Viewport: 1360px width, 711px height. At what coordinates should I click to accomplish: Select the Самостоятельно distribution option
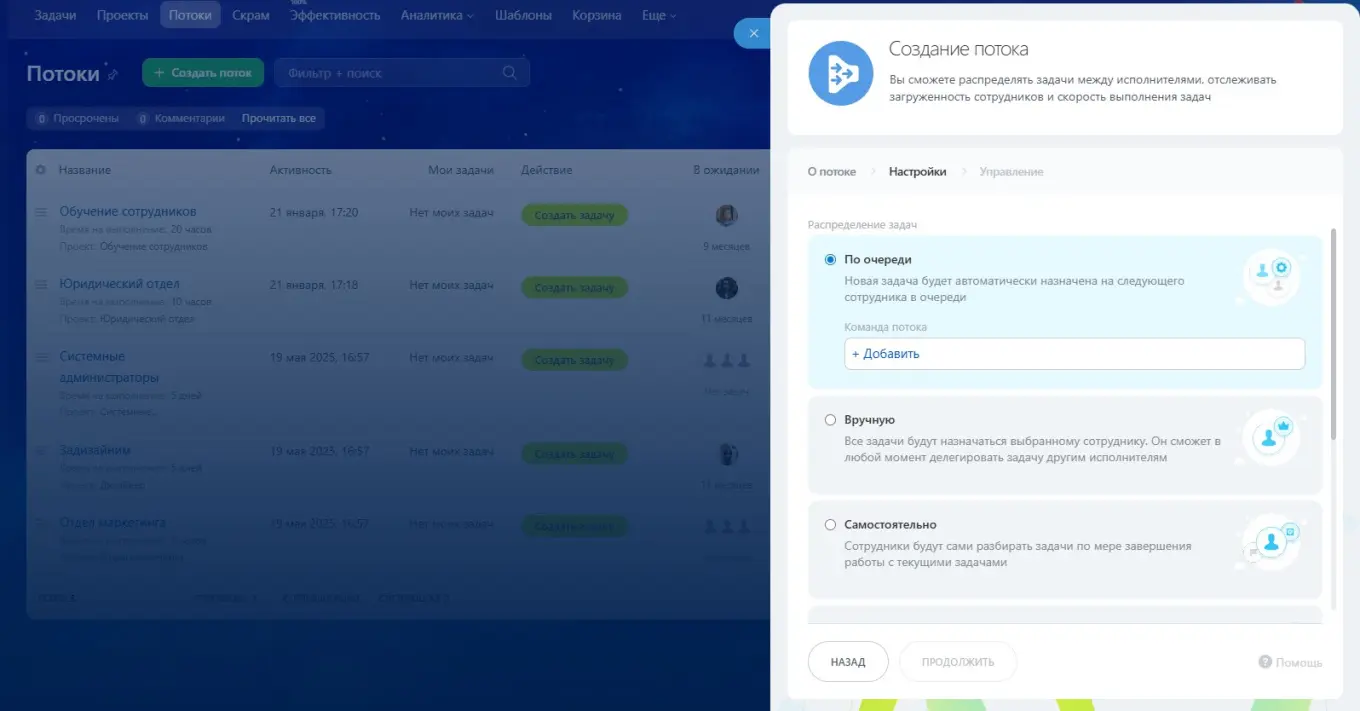point(830,524)
